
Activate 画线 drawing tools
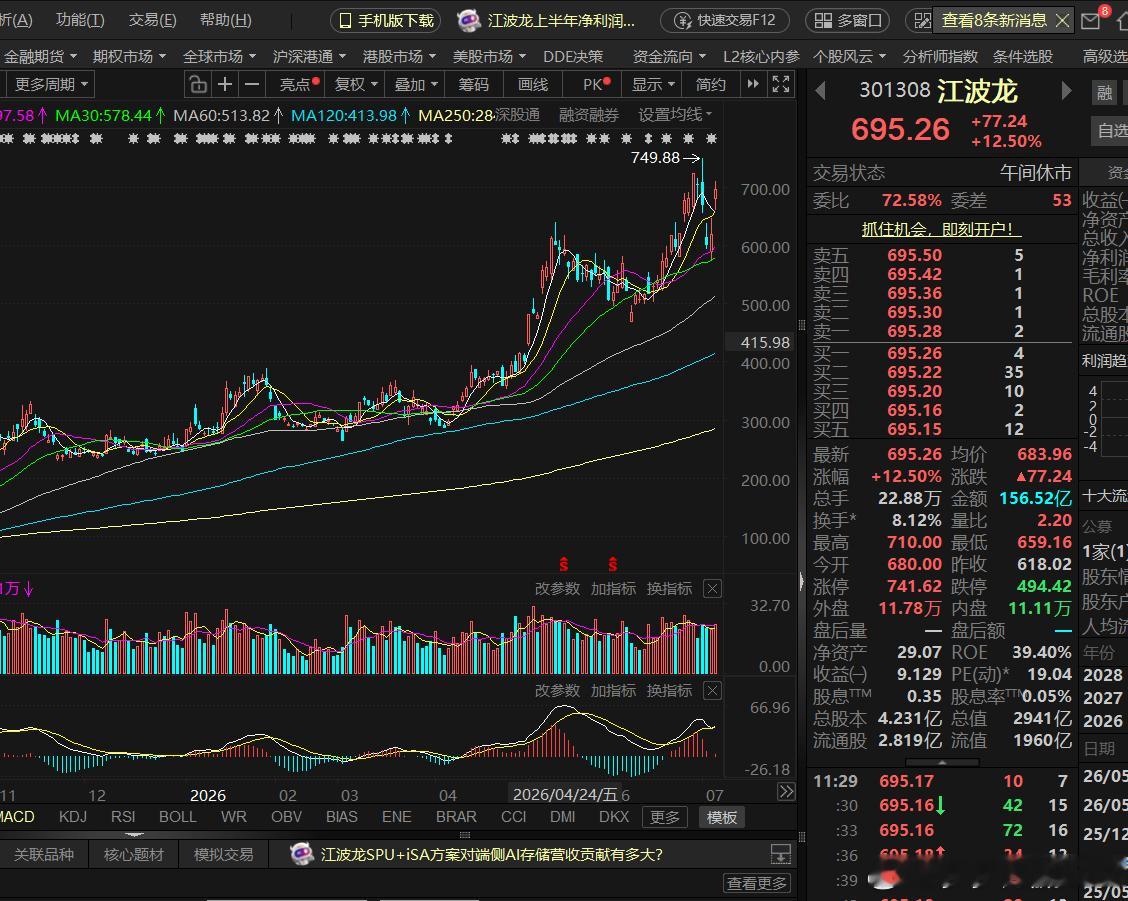click(533, 85)
